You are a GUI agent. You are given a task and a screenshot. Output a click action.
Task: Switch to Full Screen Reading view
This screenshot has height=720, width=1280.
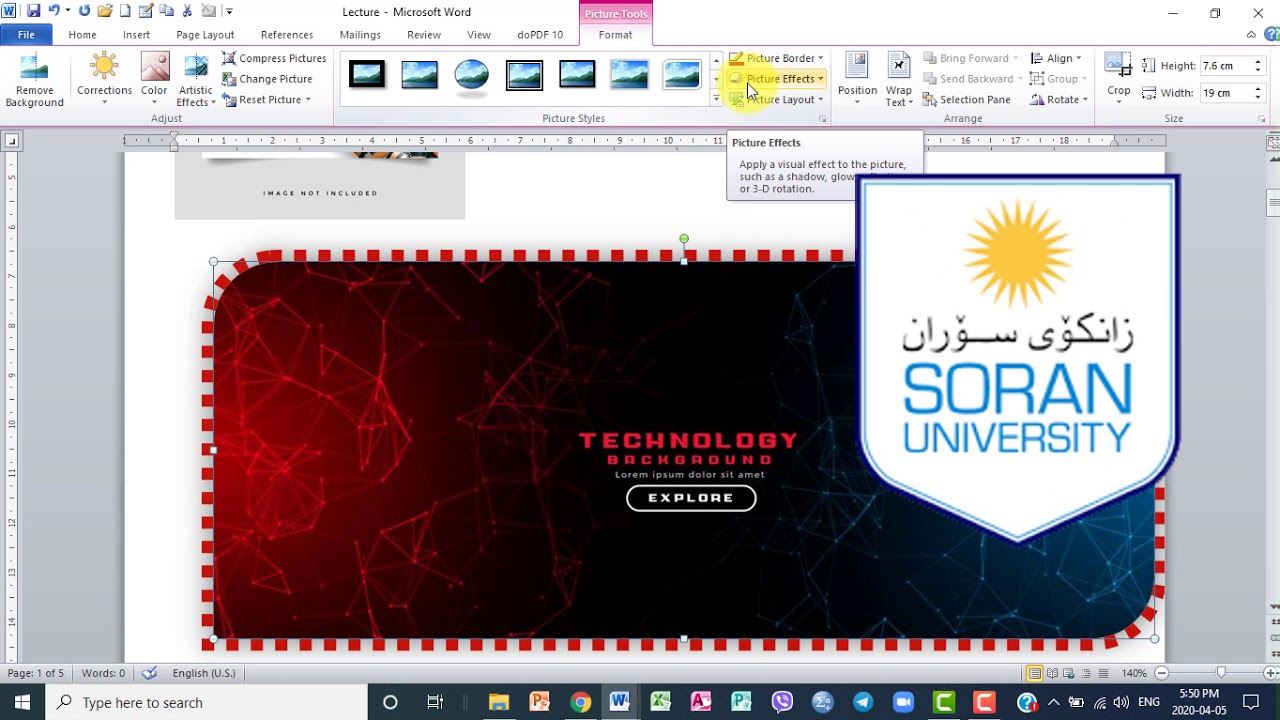pyautogui.click(x=1053, y=673)
